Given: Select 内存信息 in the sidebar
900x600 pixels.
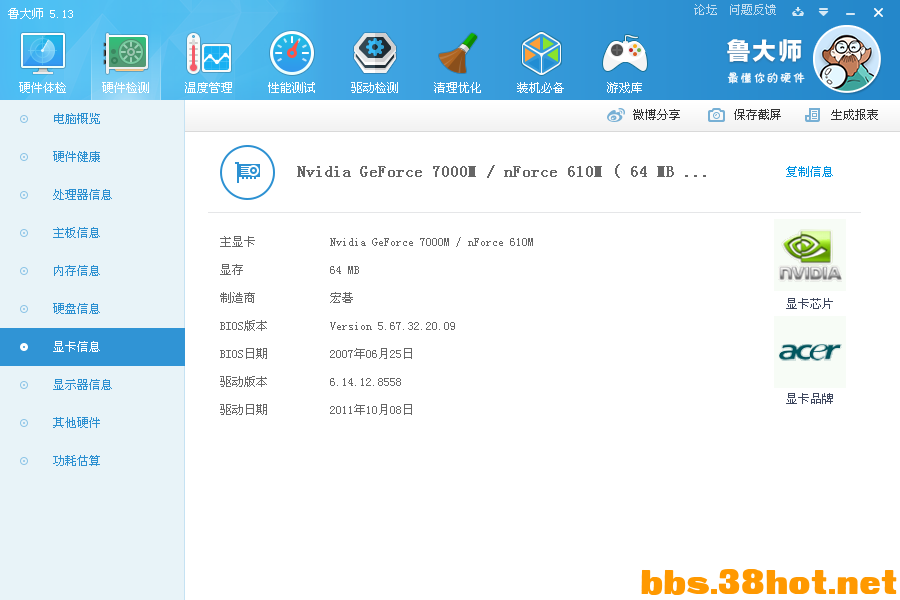Looking at the screenshot, I should pyautogui.click(x=92, y=270).
